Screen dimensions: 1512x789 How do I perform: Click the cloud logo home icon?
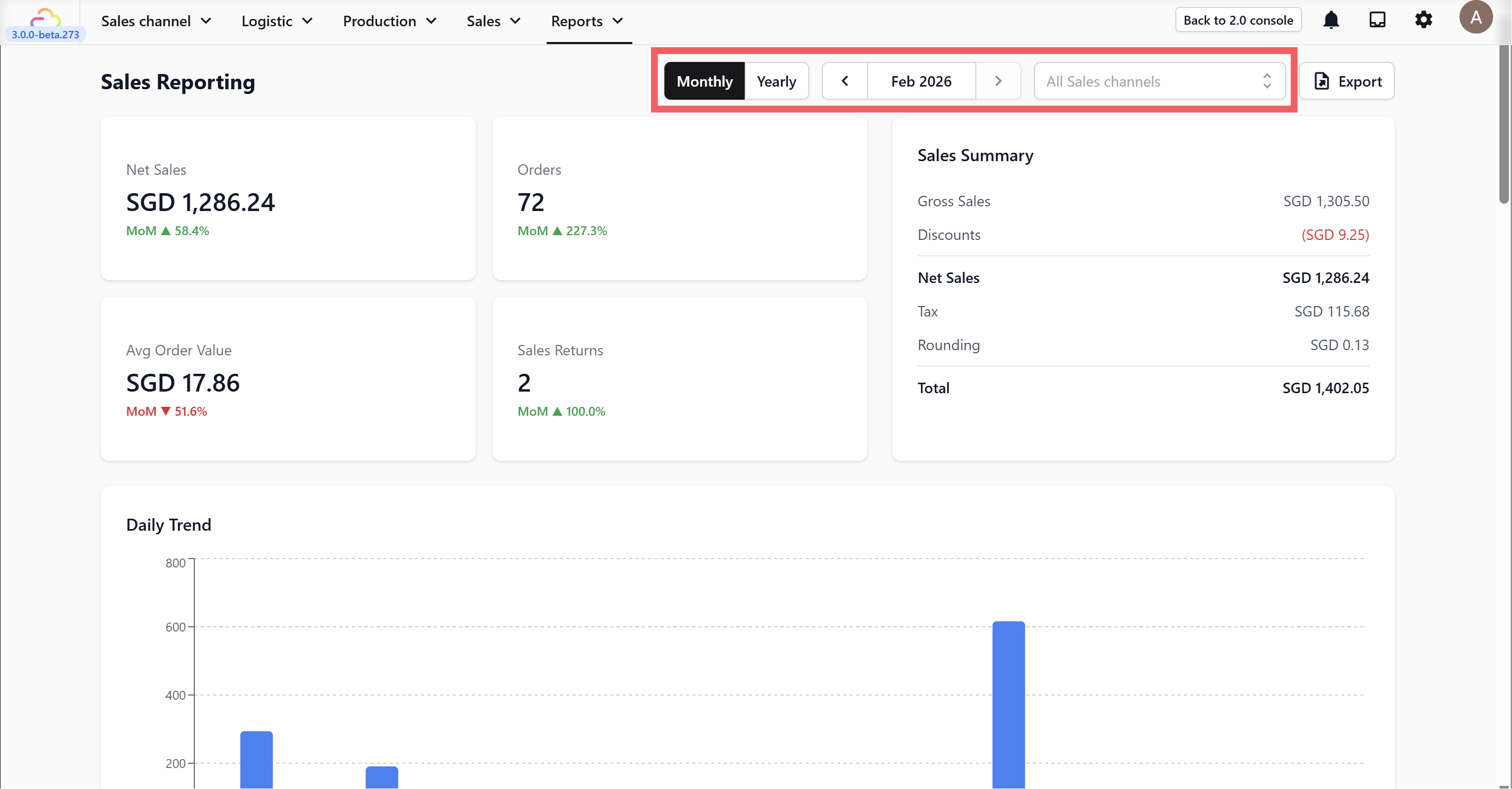coord(45,18)
